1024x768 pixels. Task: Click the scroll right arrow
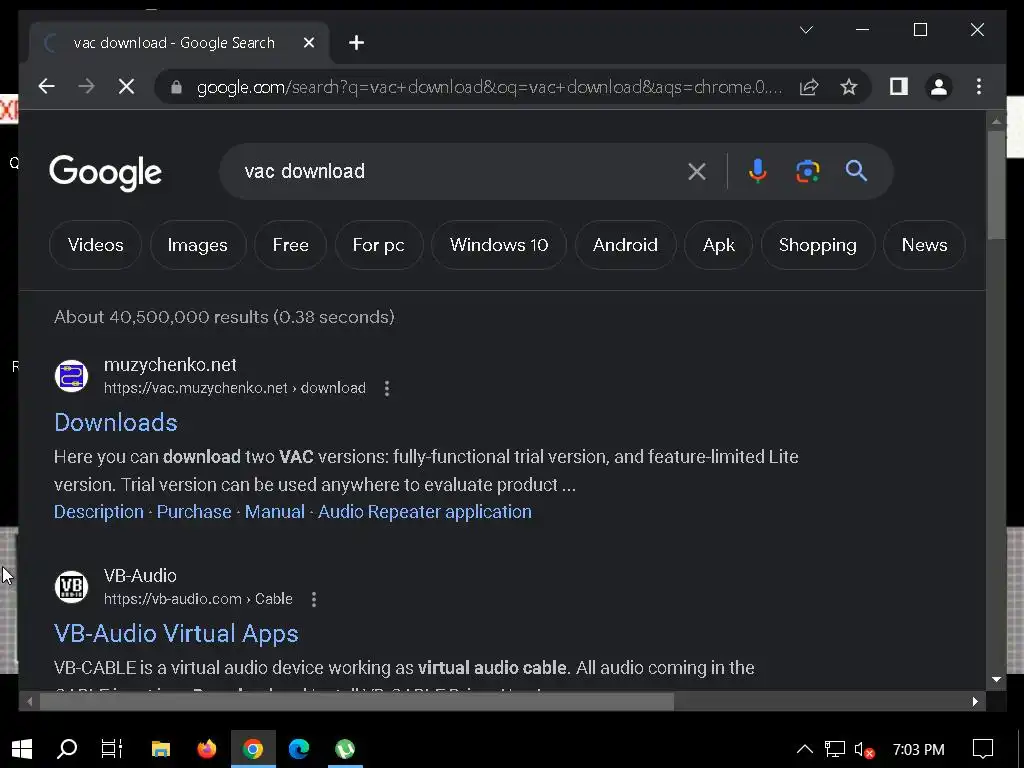(x=975, y=701)
